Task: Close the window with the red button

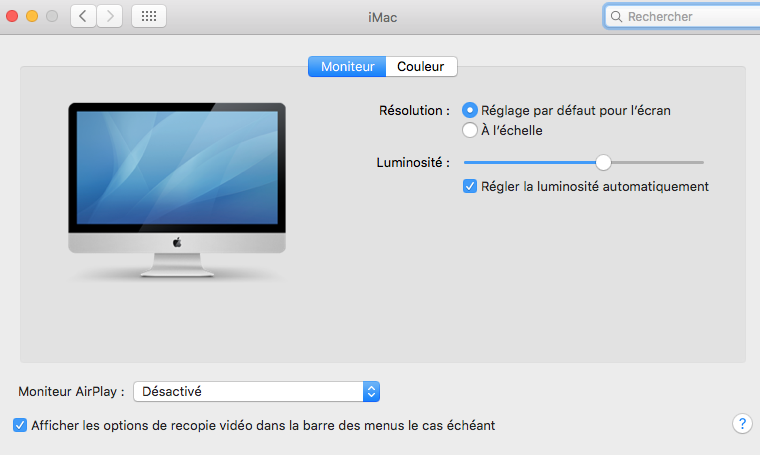Action: coord(12,16)
